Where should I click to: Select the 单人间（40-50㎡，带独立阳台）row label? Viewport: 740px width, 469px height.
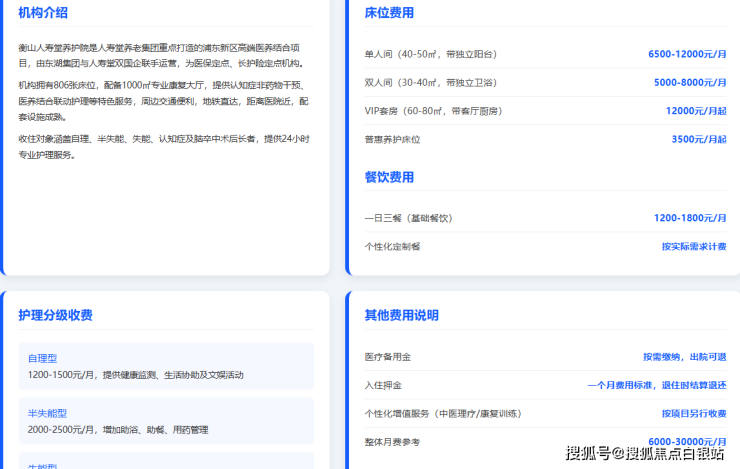431,54
